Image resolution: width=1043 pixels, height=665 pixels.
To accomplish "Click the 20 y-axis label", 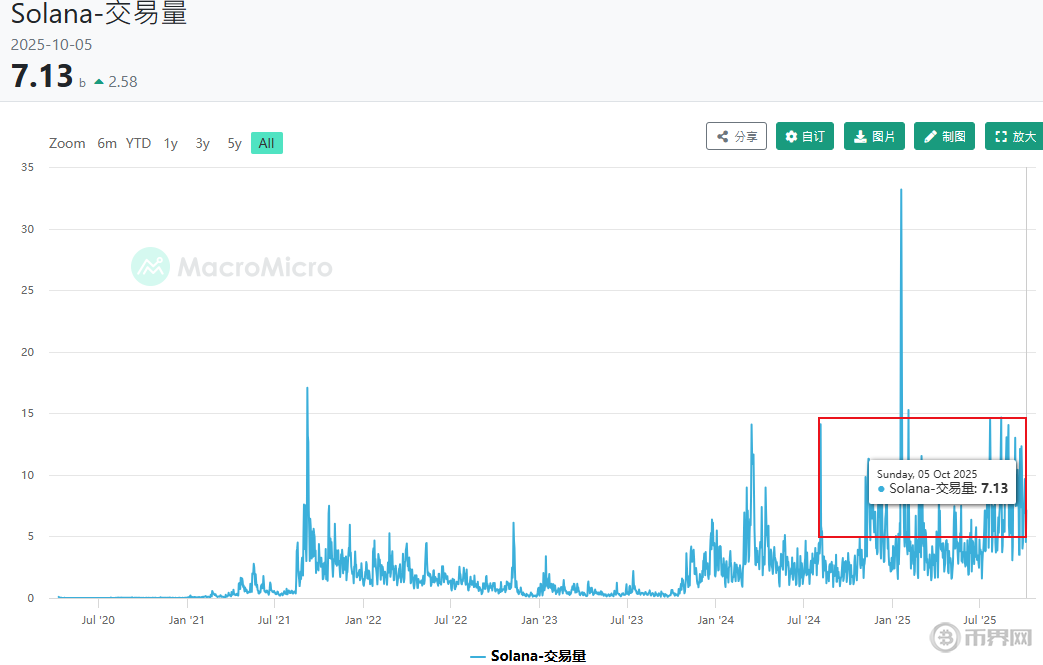I will pyautogui.click(x=27, y=352).
